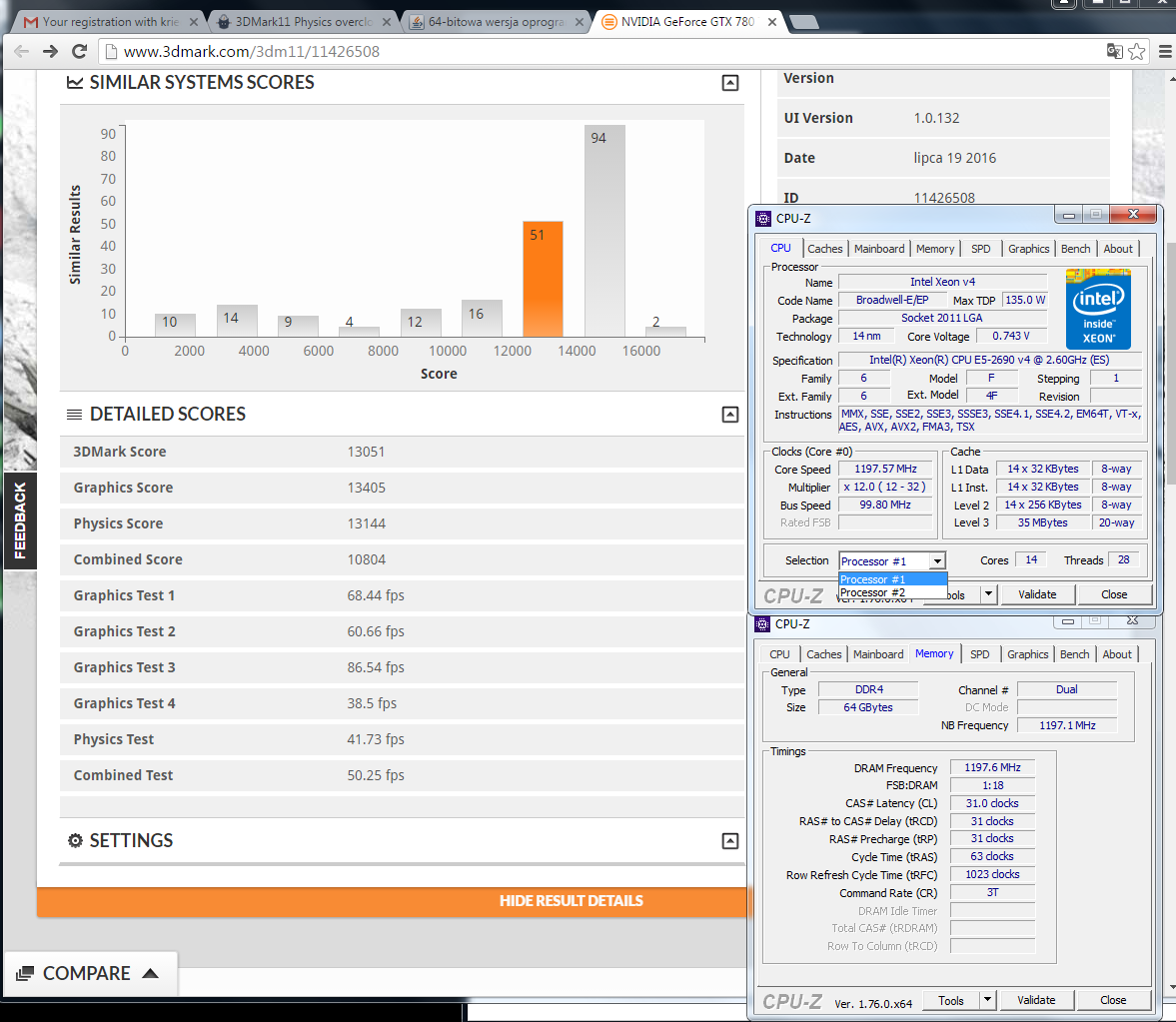The width and height of the screenshot is (1176, 1022).
Task: Select Processor #2 from the list
Action: point(892,592)
